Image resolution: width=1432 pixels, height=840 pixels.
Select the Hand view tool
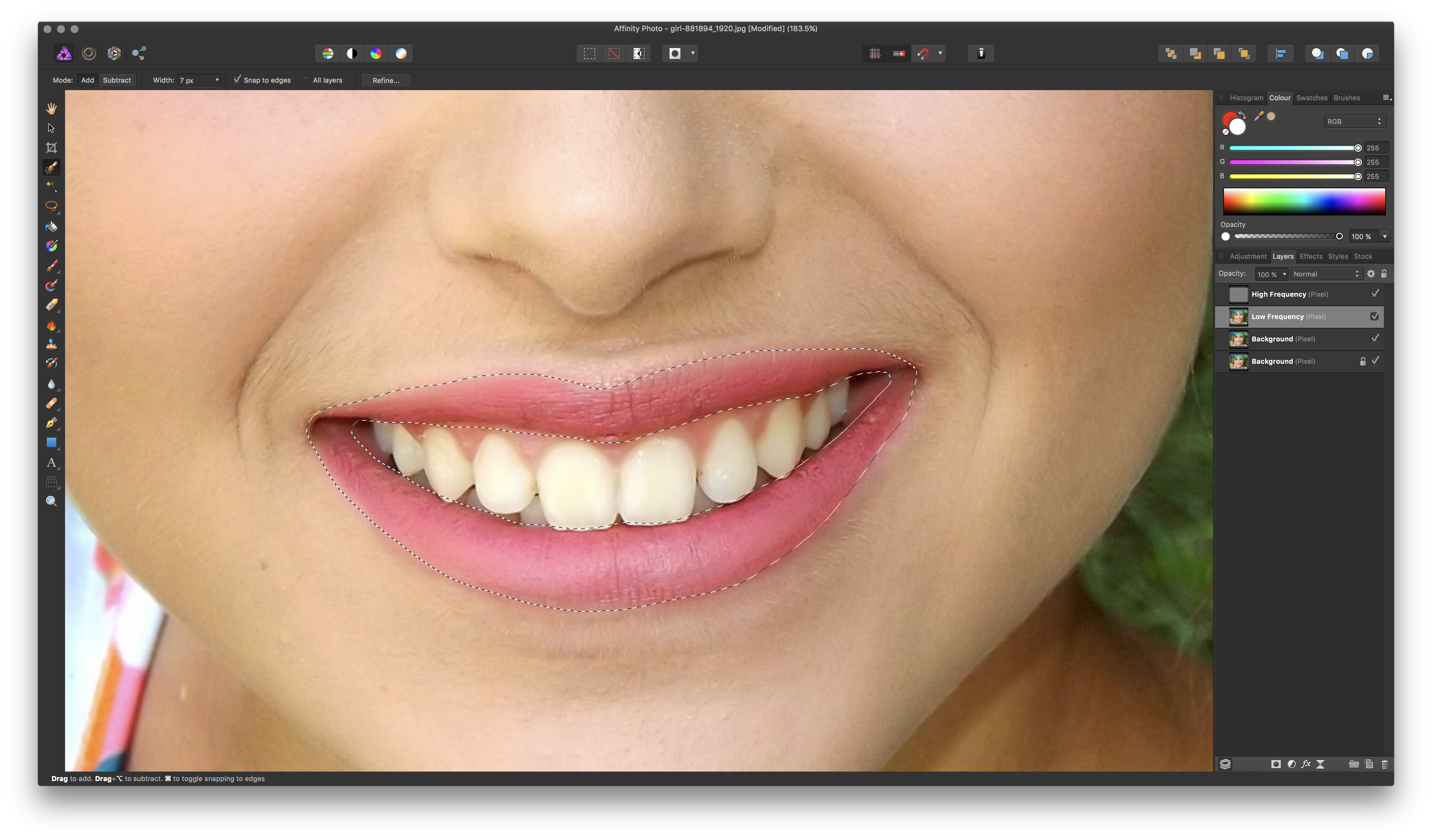51,108
